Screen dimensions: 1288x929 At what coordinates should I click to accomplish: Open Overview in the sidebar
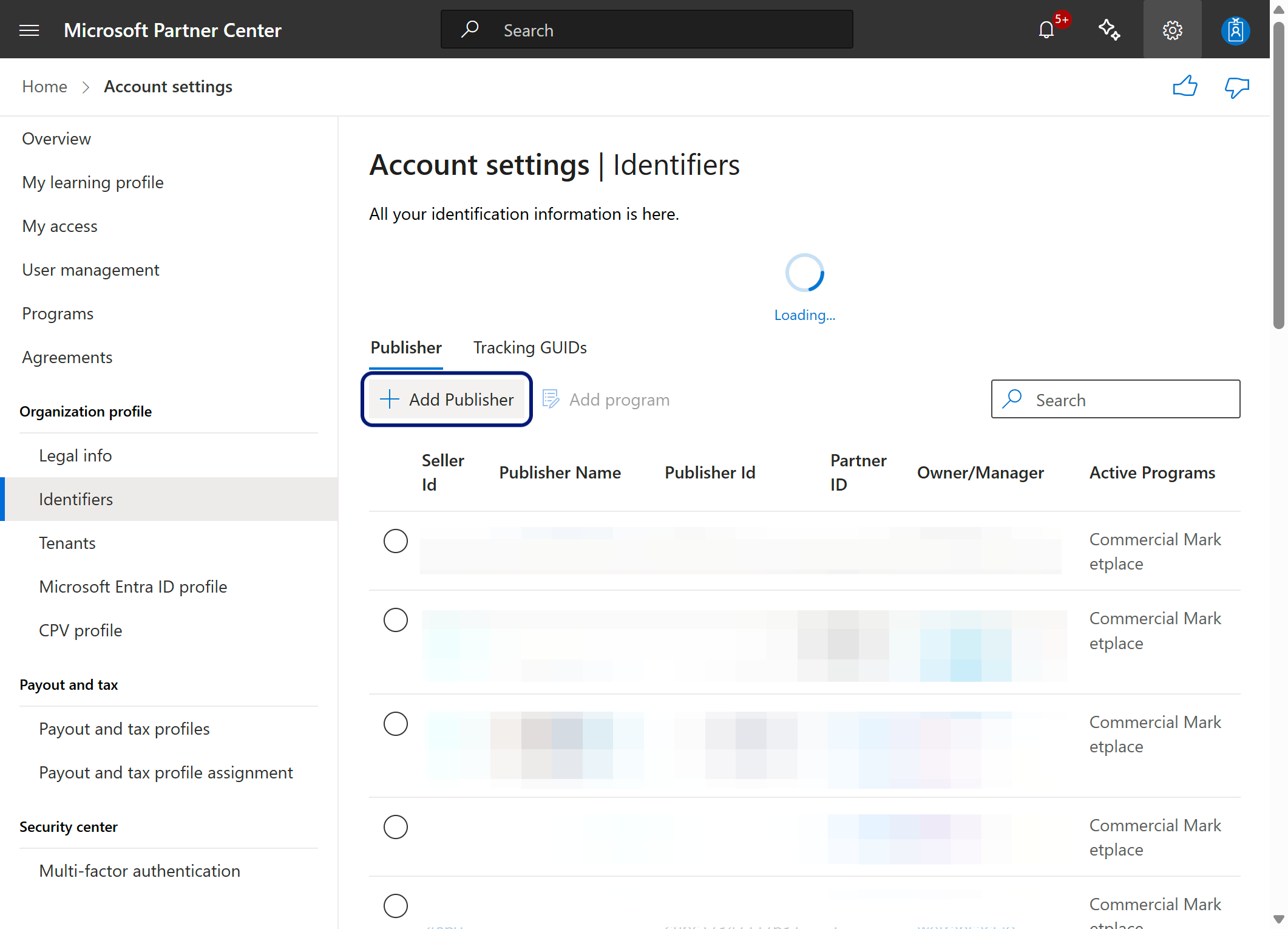point(56,139)
